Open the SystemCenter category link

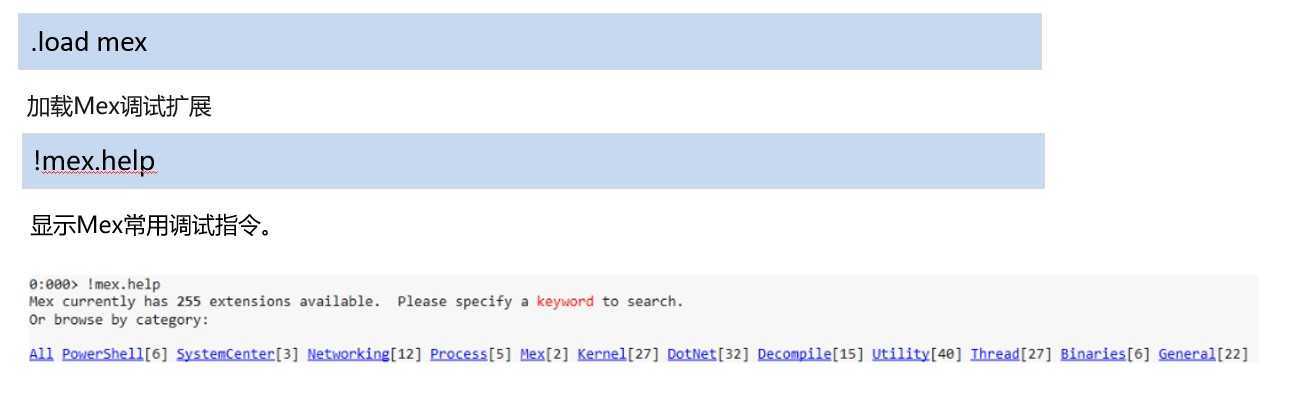pos(225,354)
